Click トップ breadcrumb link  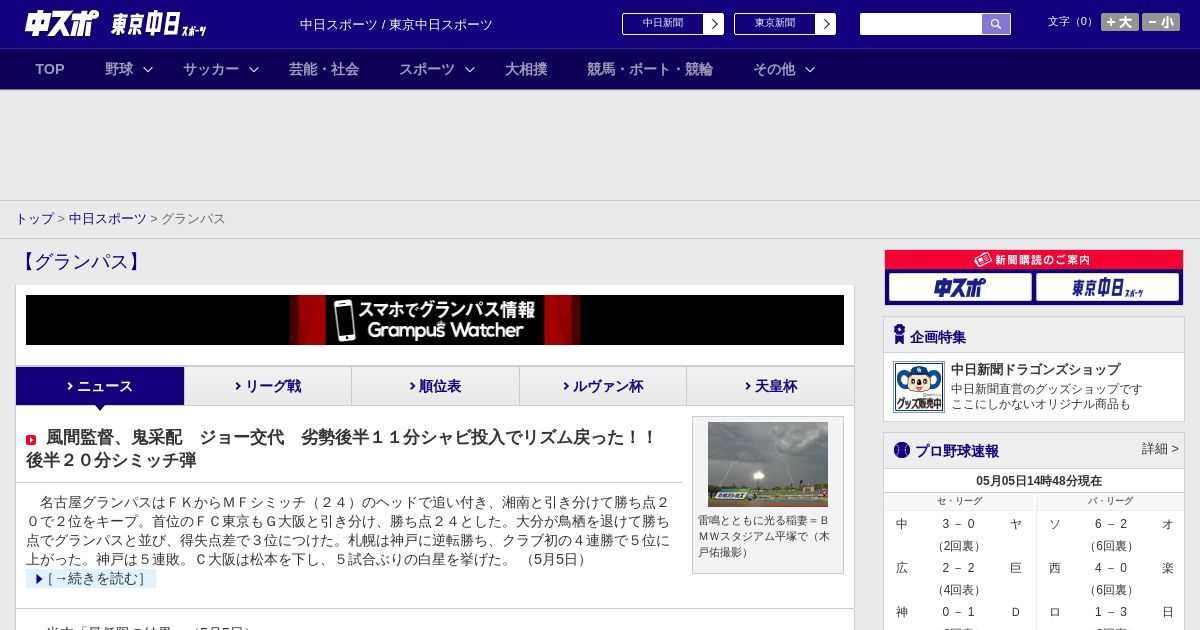(34, 218)
